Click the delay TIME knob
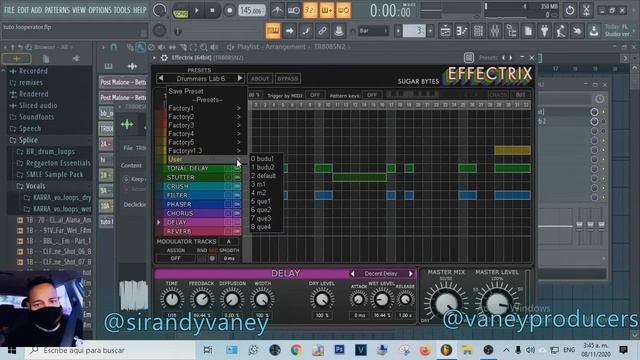Image resolution: width=640 pixels, height=360 pixels. coord(172,299)
